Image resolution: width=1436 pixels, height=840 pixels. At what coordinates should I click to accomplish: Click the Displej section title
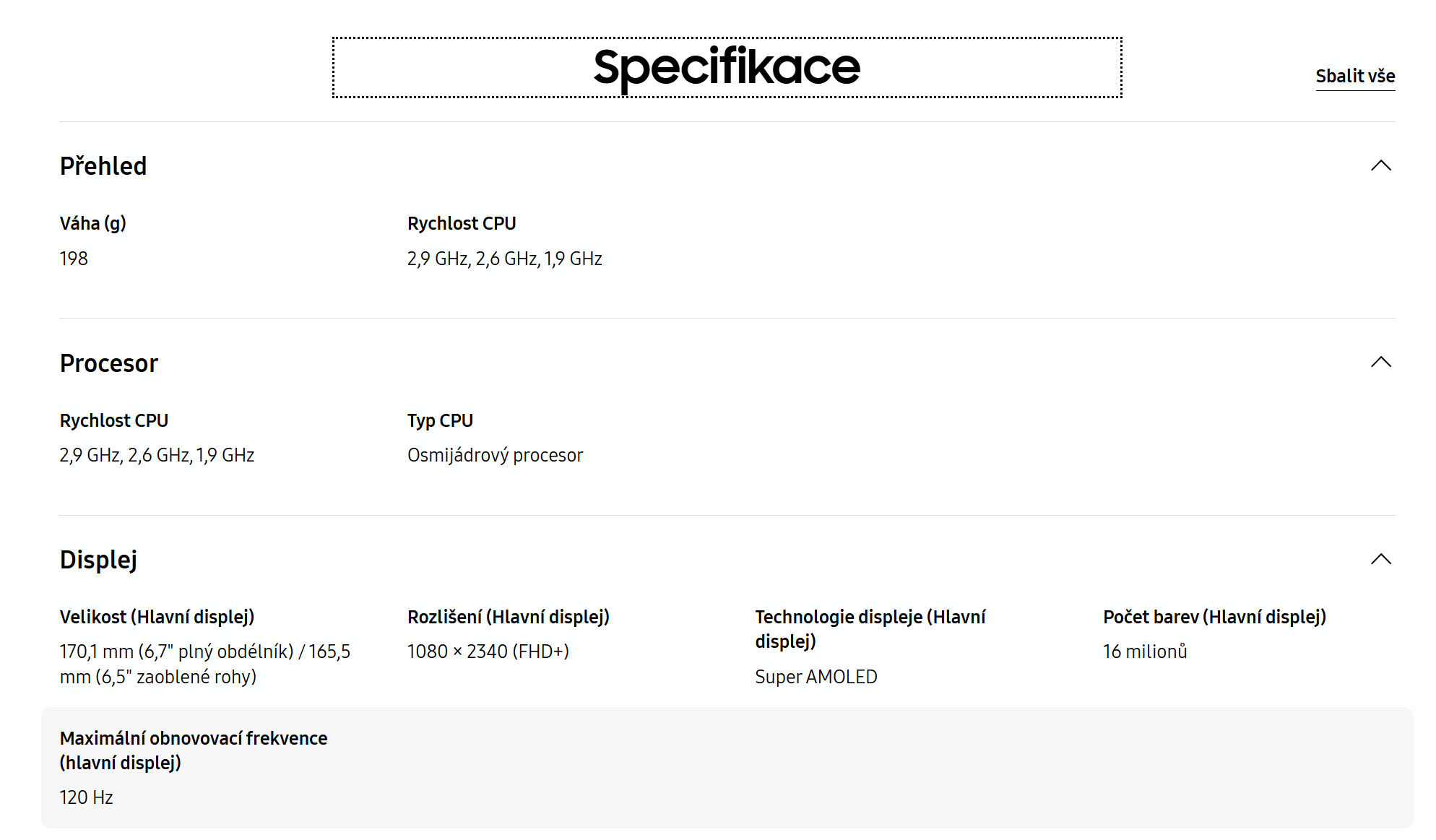[98, 560]
